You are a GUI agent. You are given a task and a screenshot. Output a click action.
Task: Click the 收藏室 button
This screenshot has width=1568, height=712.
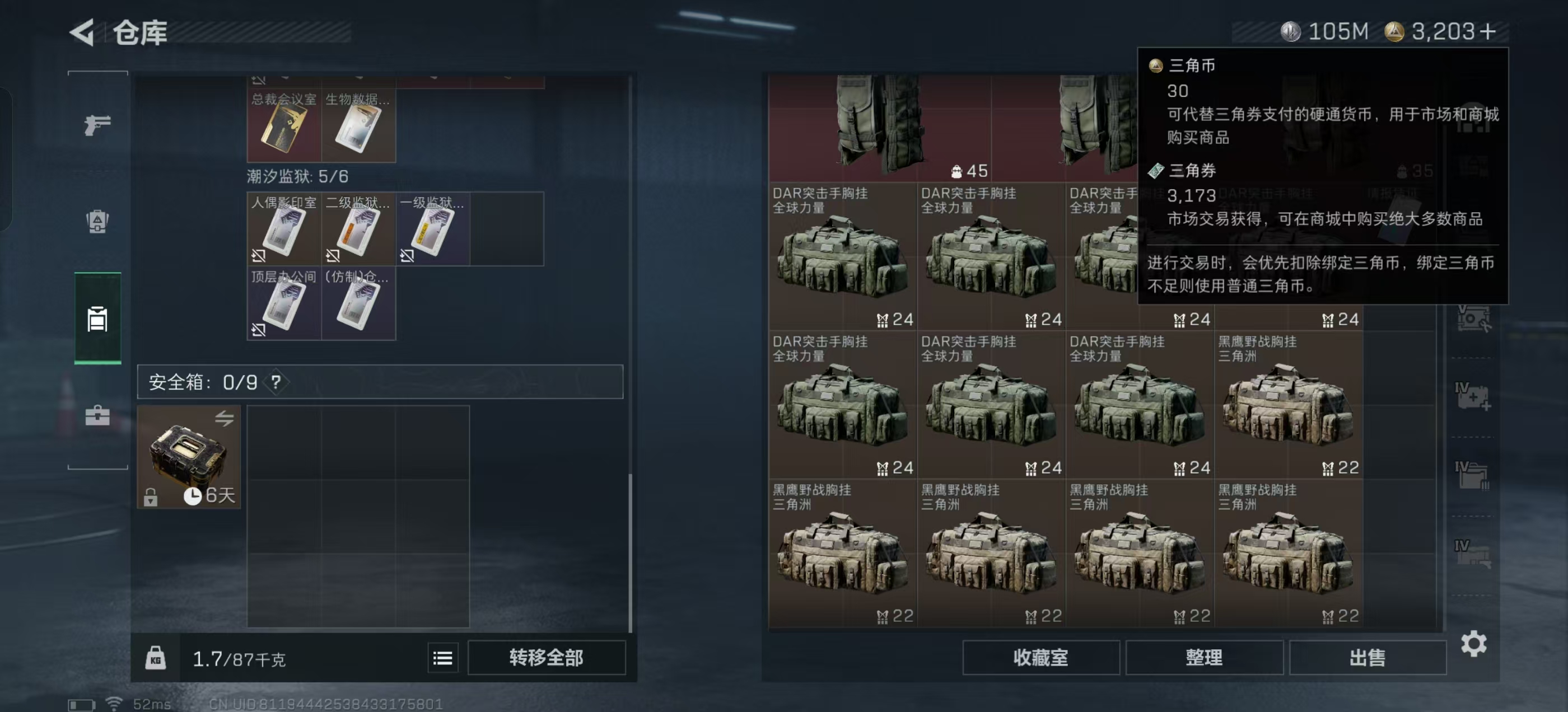point(1040,658)
